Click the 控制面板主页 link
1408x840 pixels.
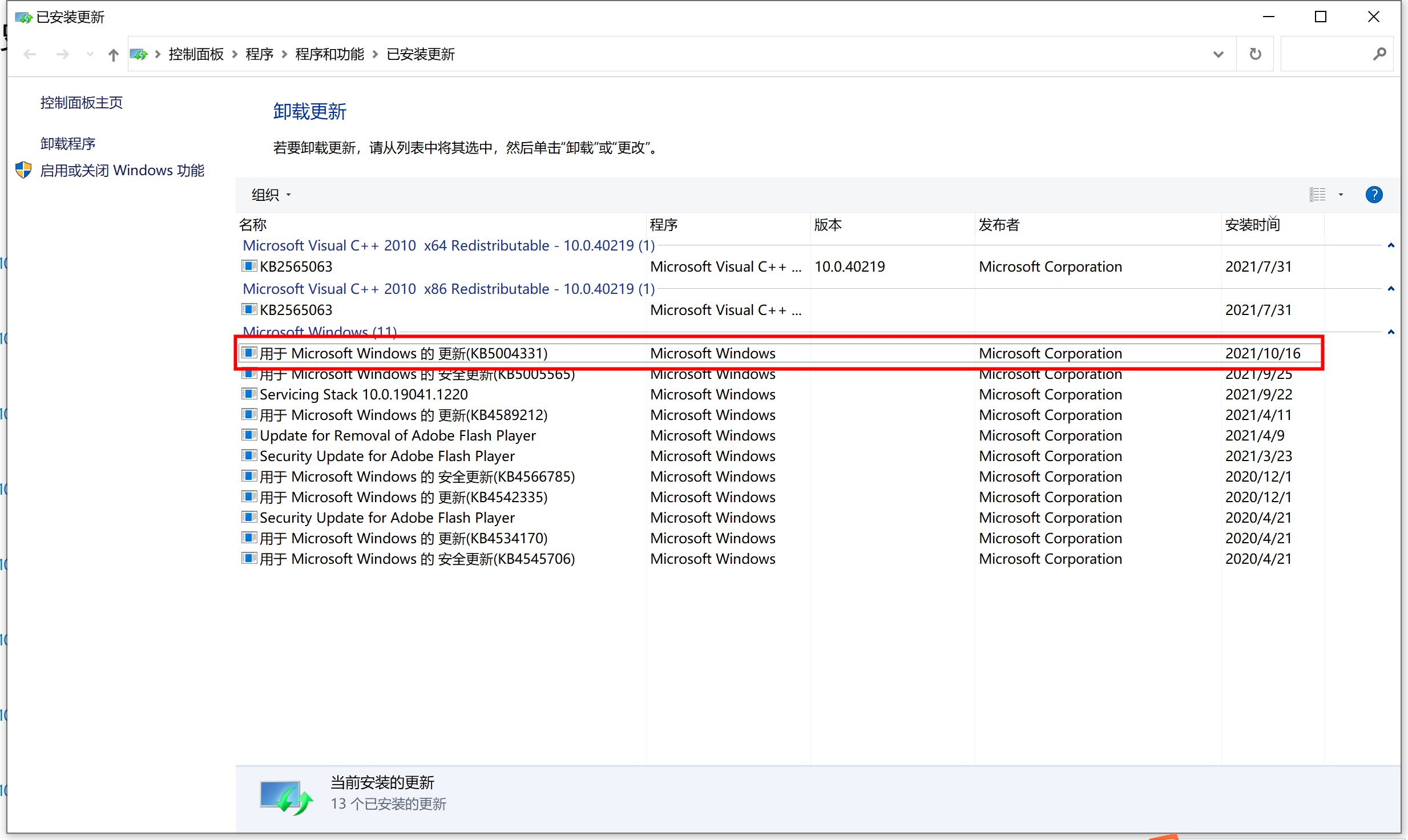(81, 102)
